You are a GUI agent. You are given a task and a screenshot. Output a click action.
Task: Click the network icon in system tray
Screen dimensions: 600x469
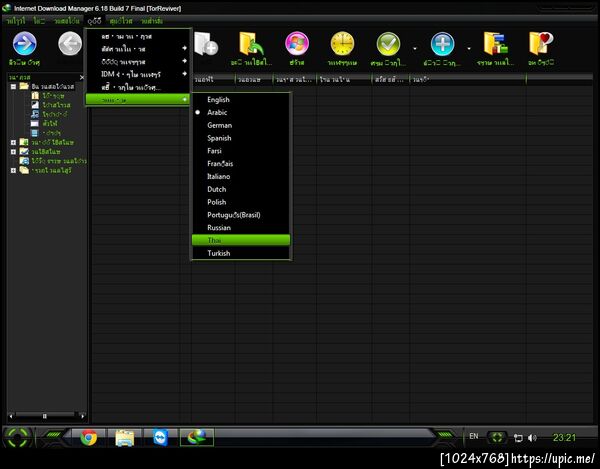[x=518, y=438]
